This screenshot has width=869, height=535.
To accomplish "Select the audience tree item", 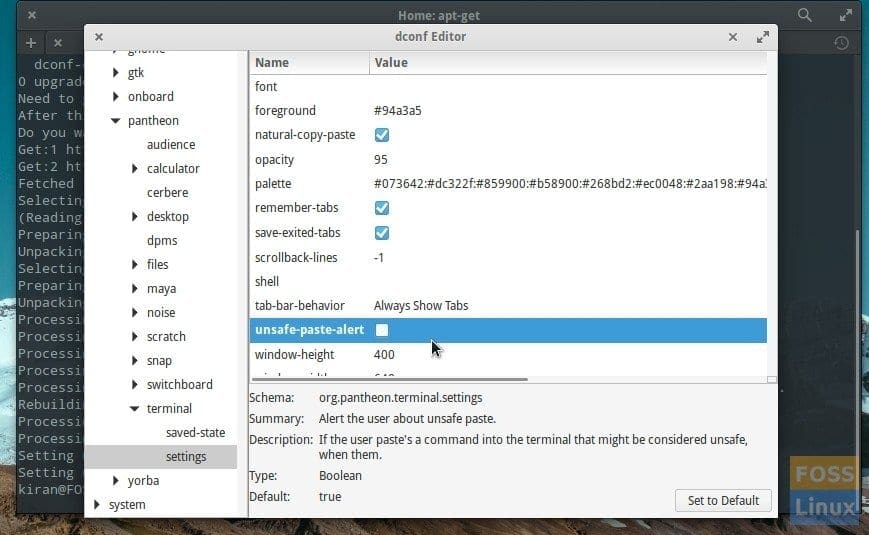I will click(171, 145).
